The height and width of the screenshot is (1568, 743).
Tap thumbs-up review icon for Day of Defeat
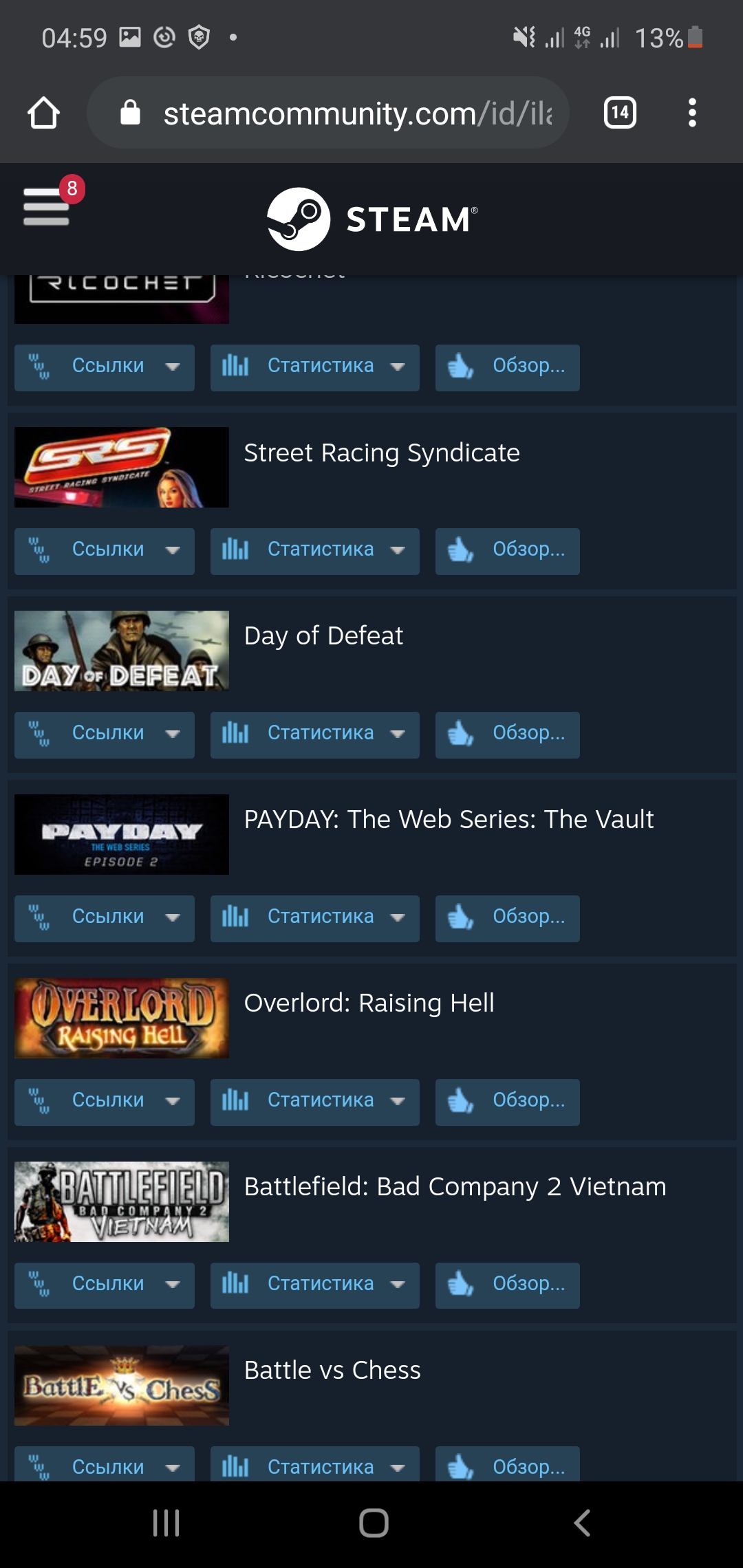coord(460,734)
